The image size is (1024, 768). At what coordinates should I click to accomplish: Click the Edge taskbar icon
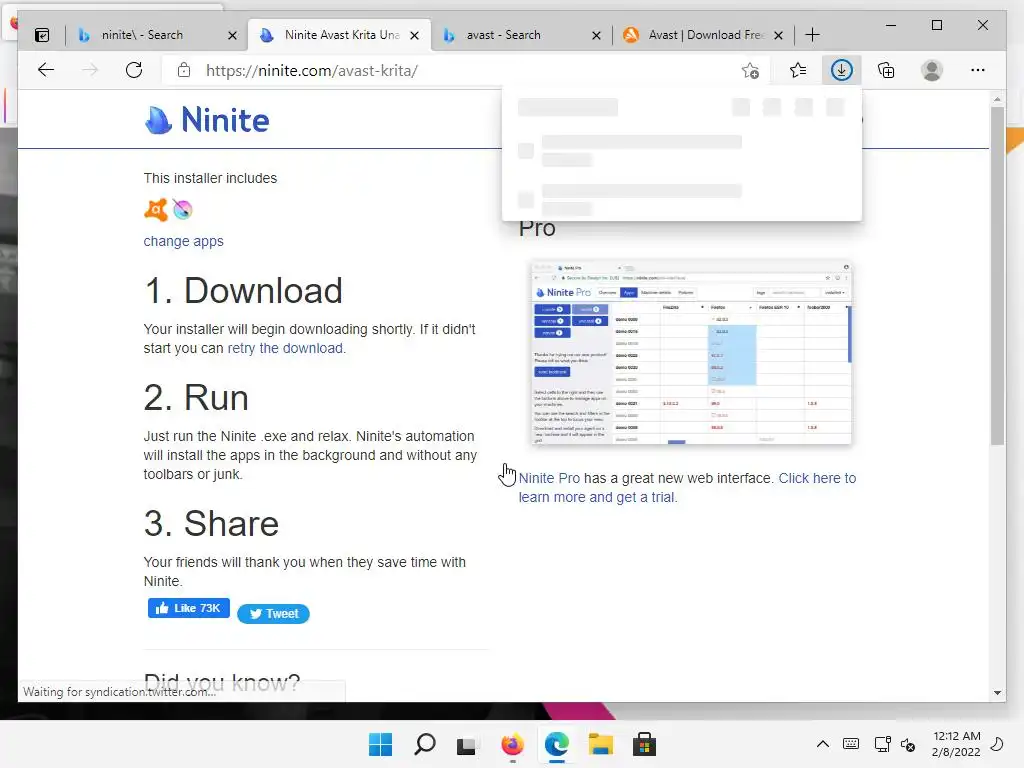(x=556, y=744)
